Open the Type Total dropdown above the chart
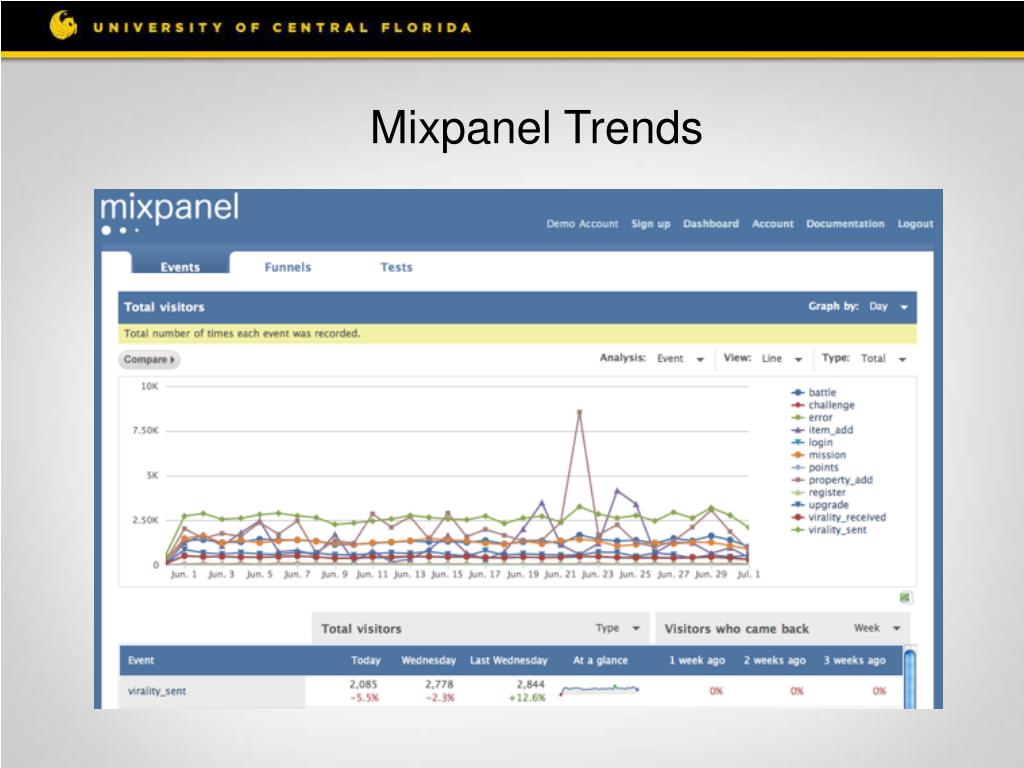Viewport: 1024px width, 768px height. [x=883, y=359]
